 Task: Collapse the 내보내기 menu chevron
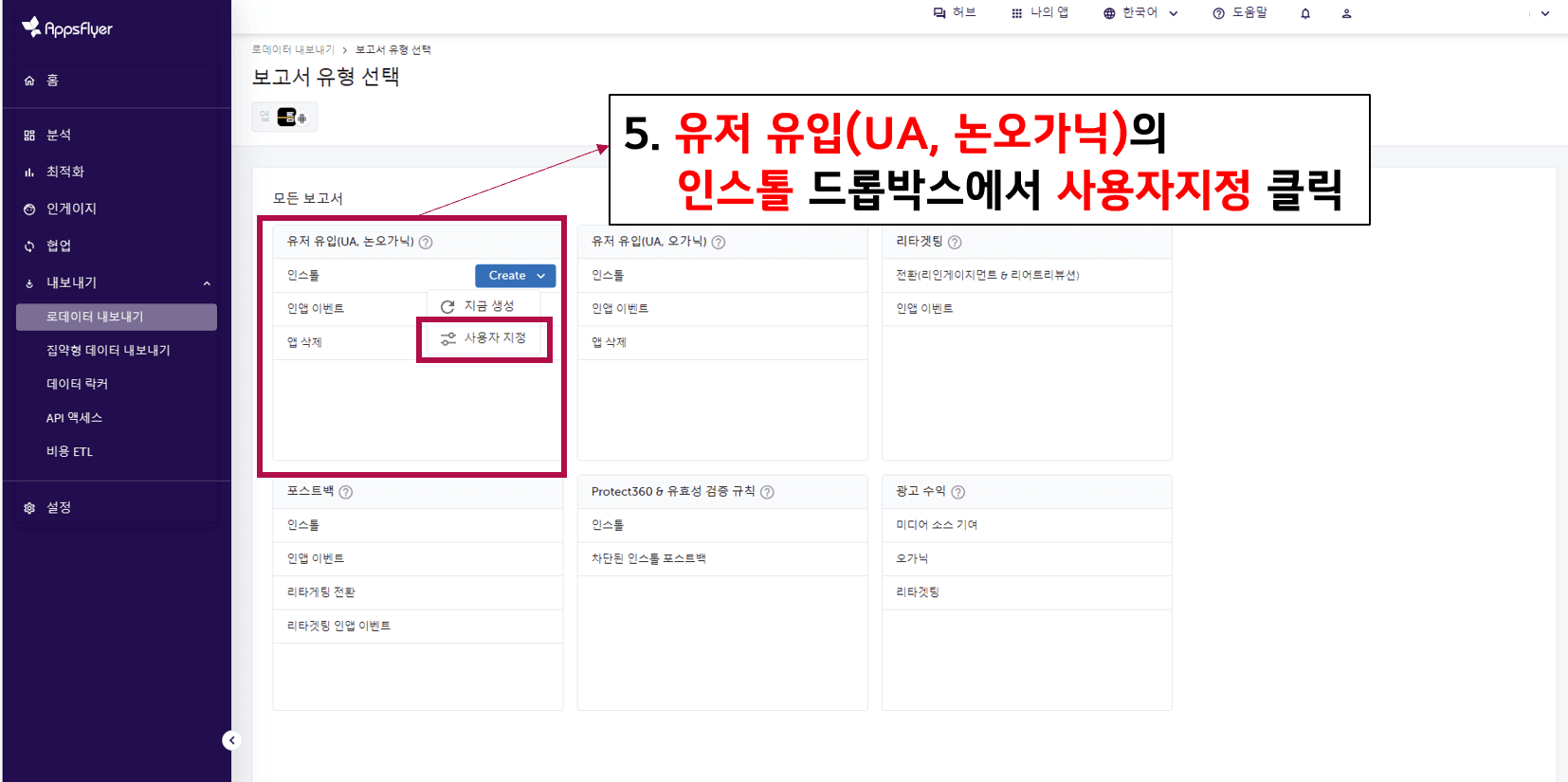point(207,283)
